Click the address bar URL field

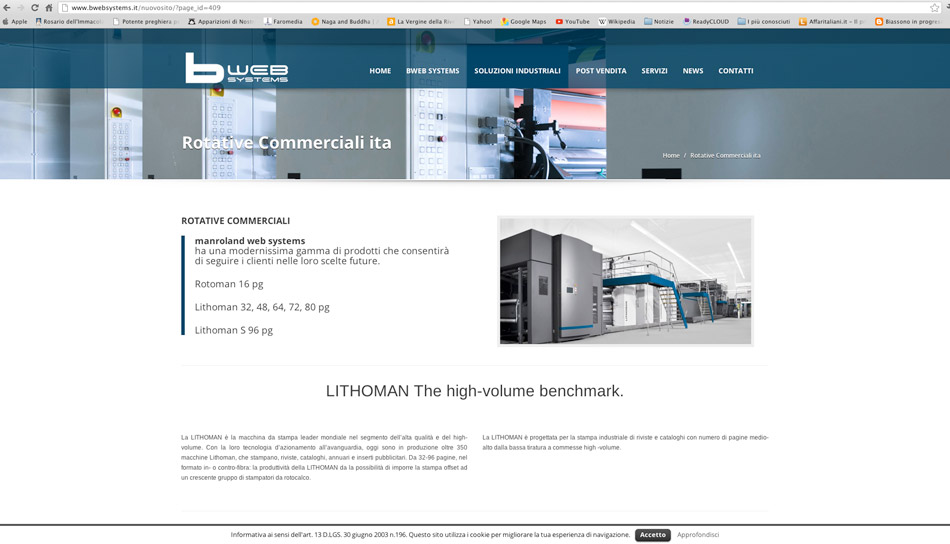[494, 8]
